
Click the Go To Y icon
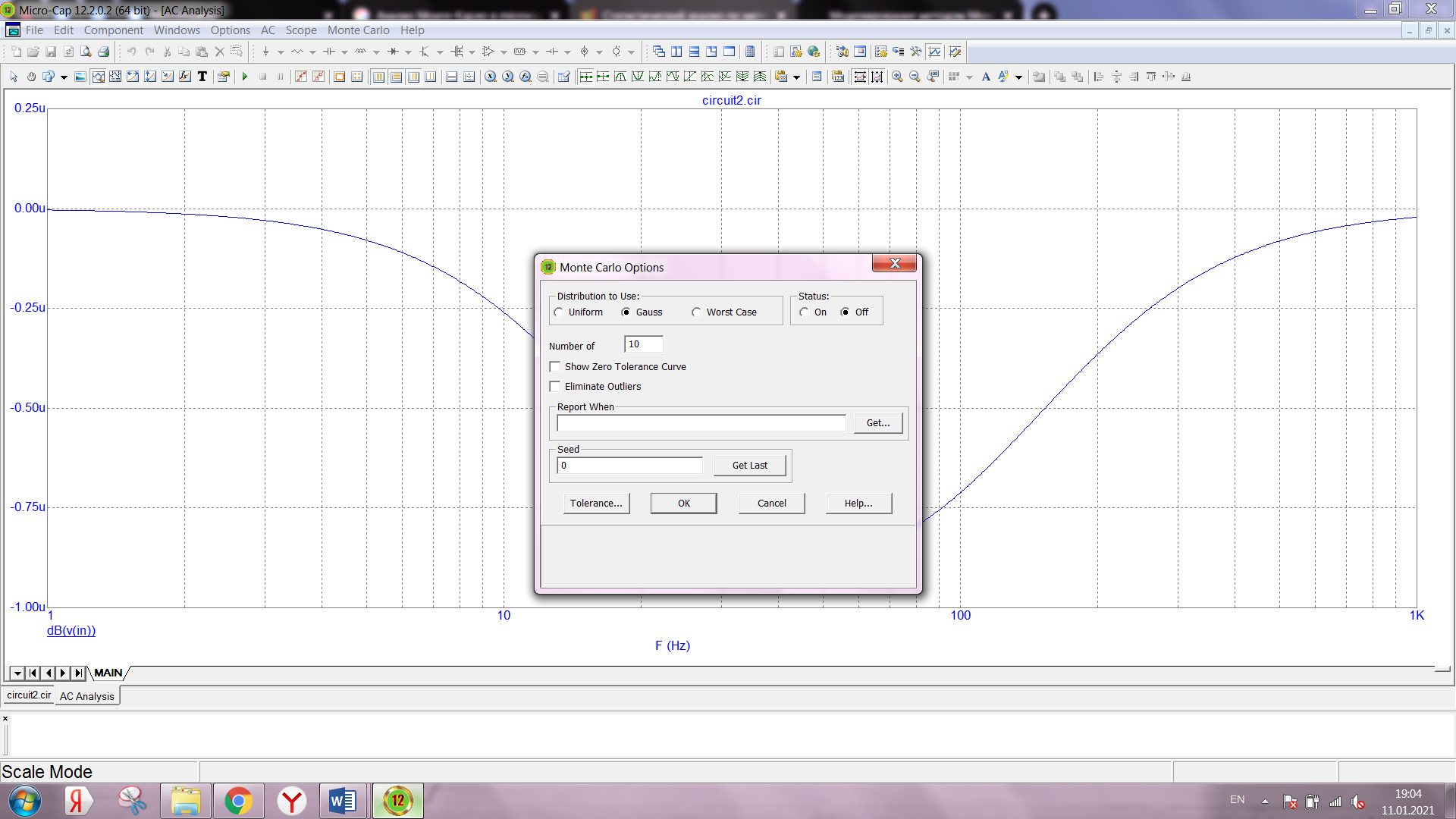(x=508, y=77)
